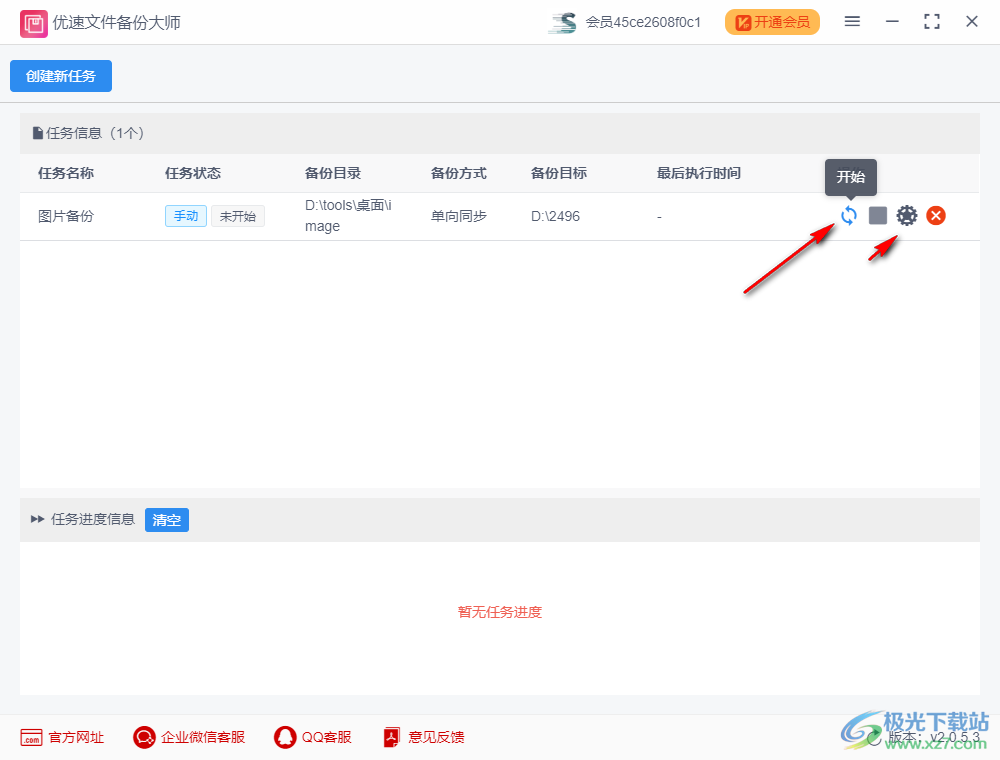Screen dimensions: 1000x760
Task: Open the hamburger menu
Action: tap(852, 21)
